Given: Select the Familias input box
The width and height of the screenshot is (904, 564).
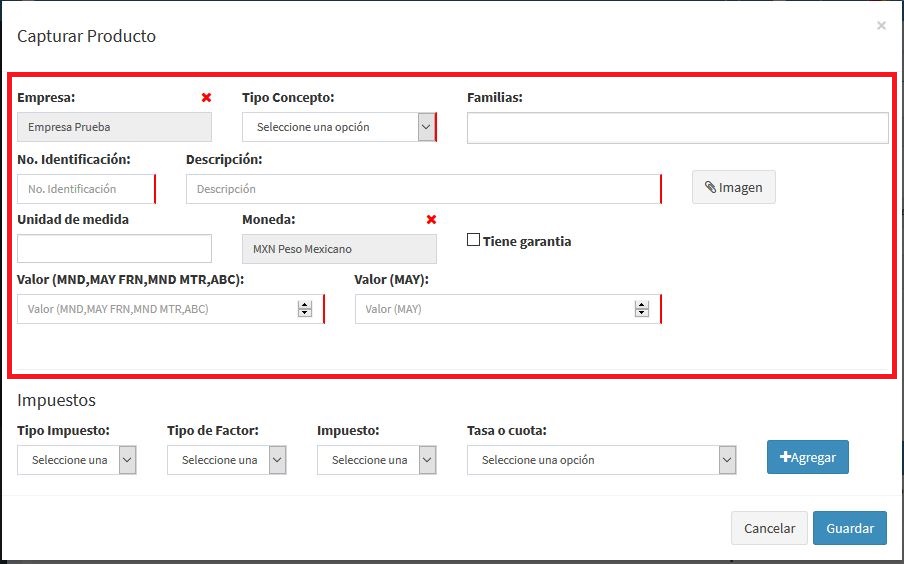Looking at the screenshot, I should pos(677,128).
